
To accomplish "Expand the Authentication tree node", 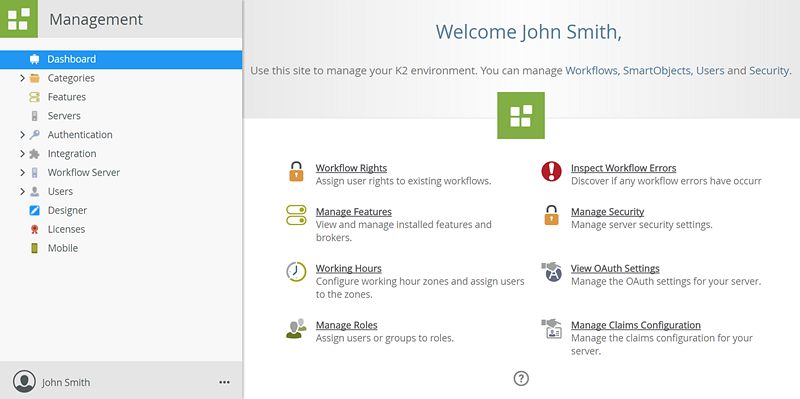I will pyautogui.click(x=22, y=135).
